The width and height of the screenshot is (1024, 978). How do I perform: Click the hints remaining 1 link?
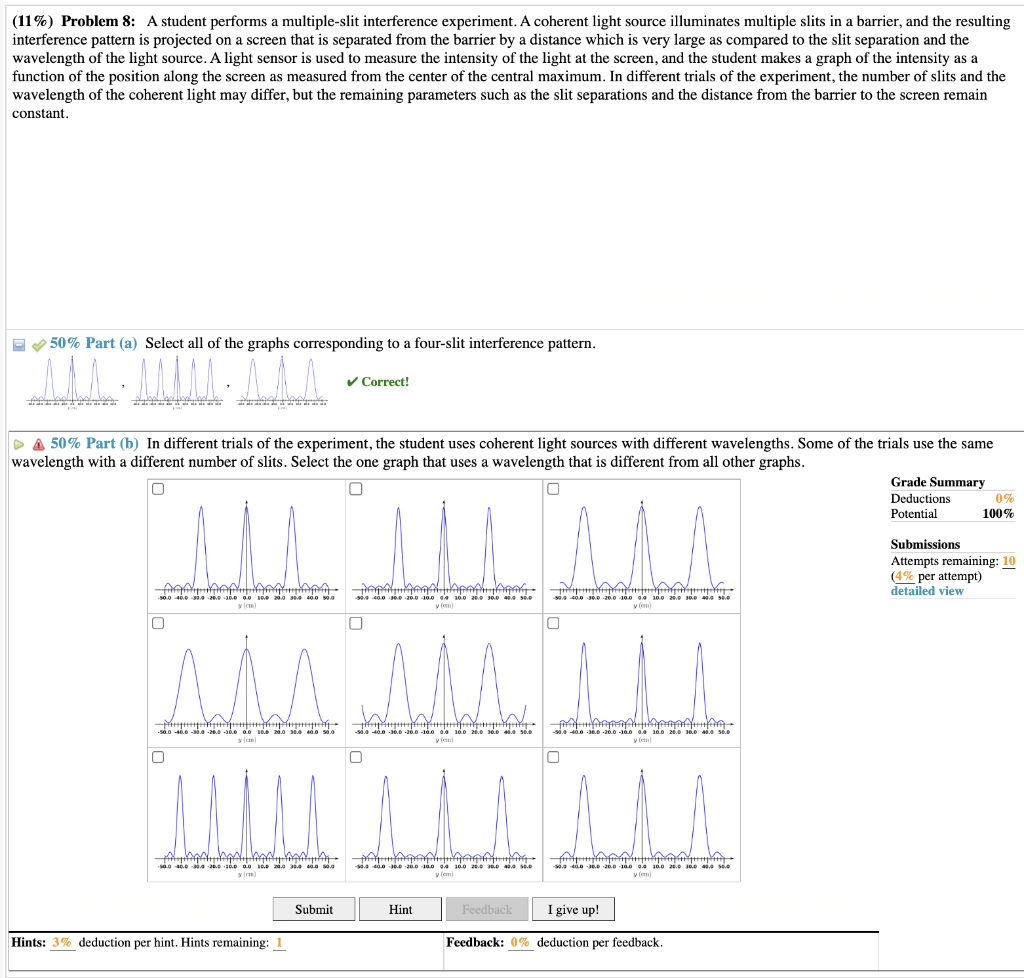pyautogui.click(x=277, y=942)
